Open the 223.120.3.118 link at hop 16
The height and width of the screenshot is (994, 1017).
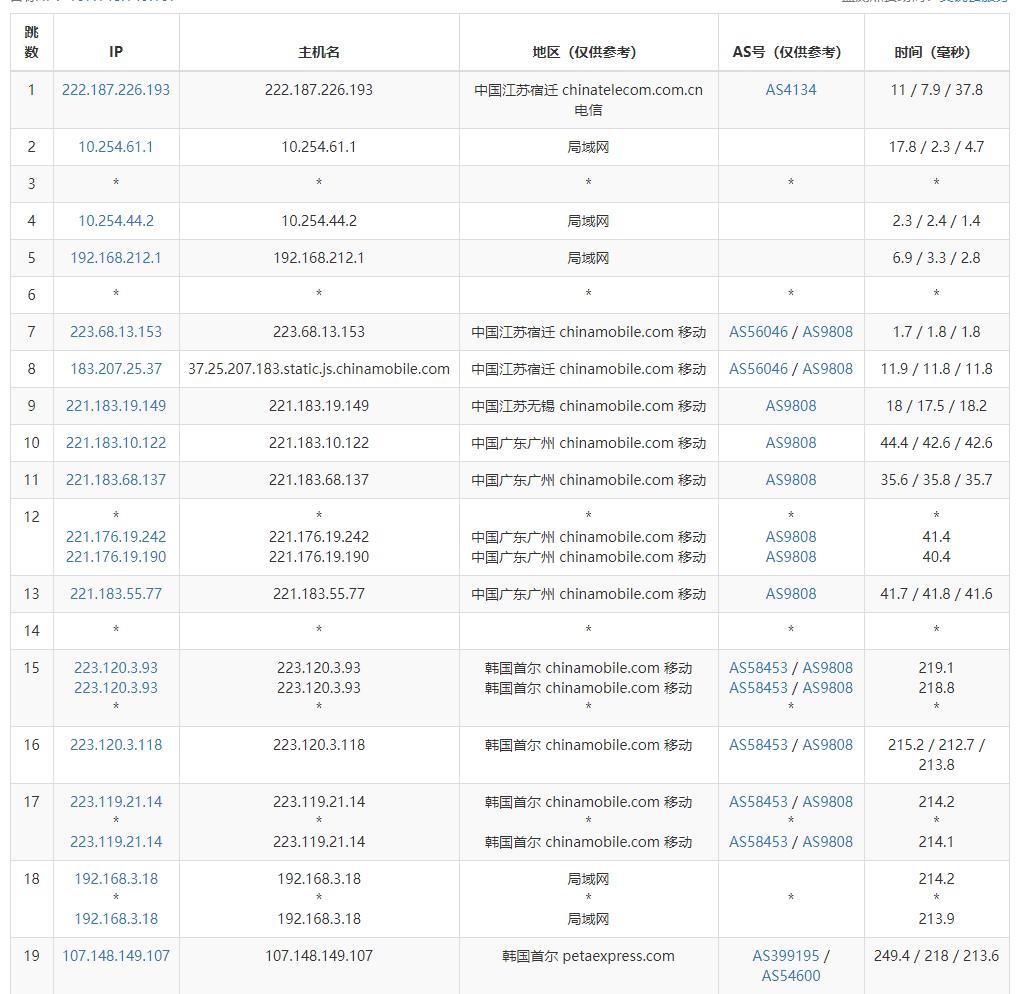(115, 744)
